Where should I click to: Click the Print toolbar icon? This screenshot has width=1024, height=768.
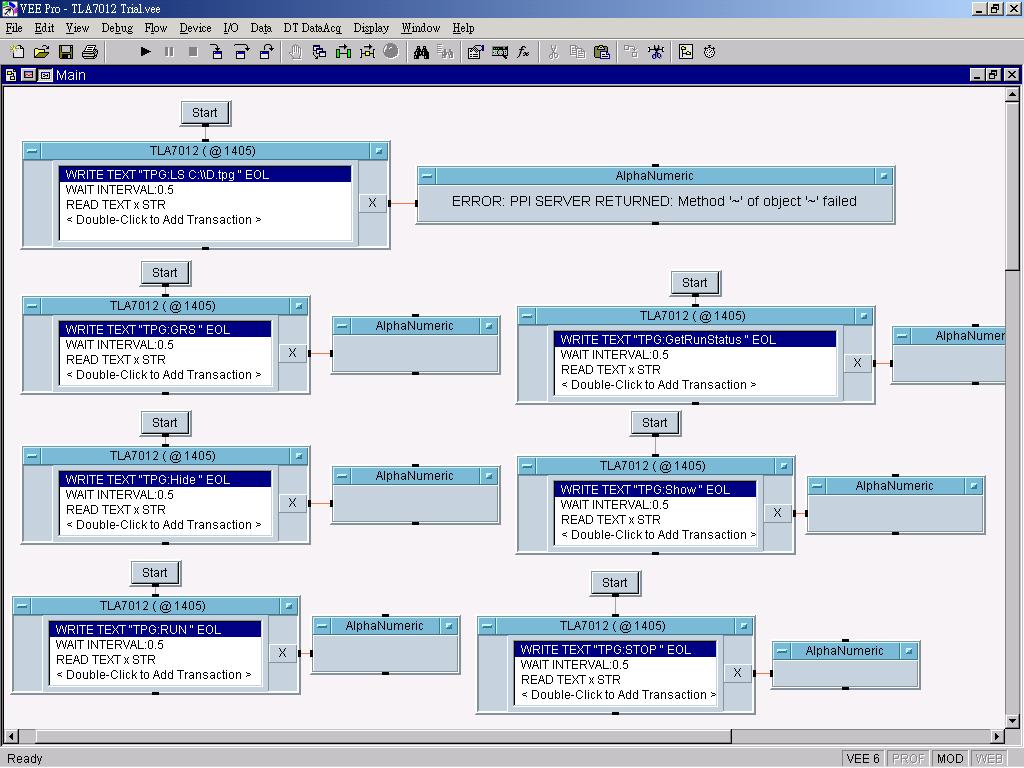[90, 52]
